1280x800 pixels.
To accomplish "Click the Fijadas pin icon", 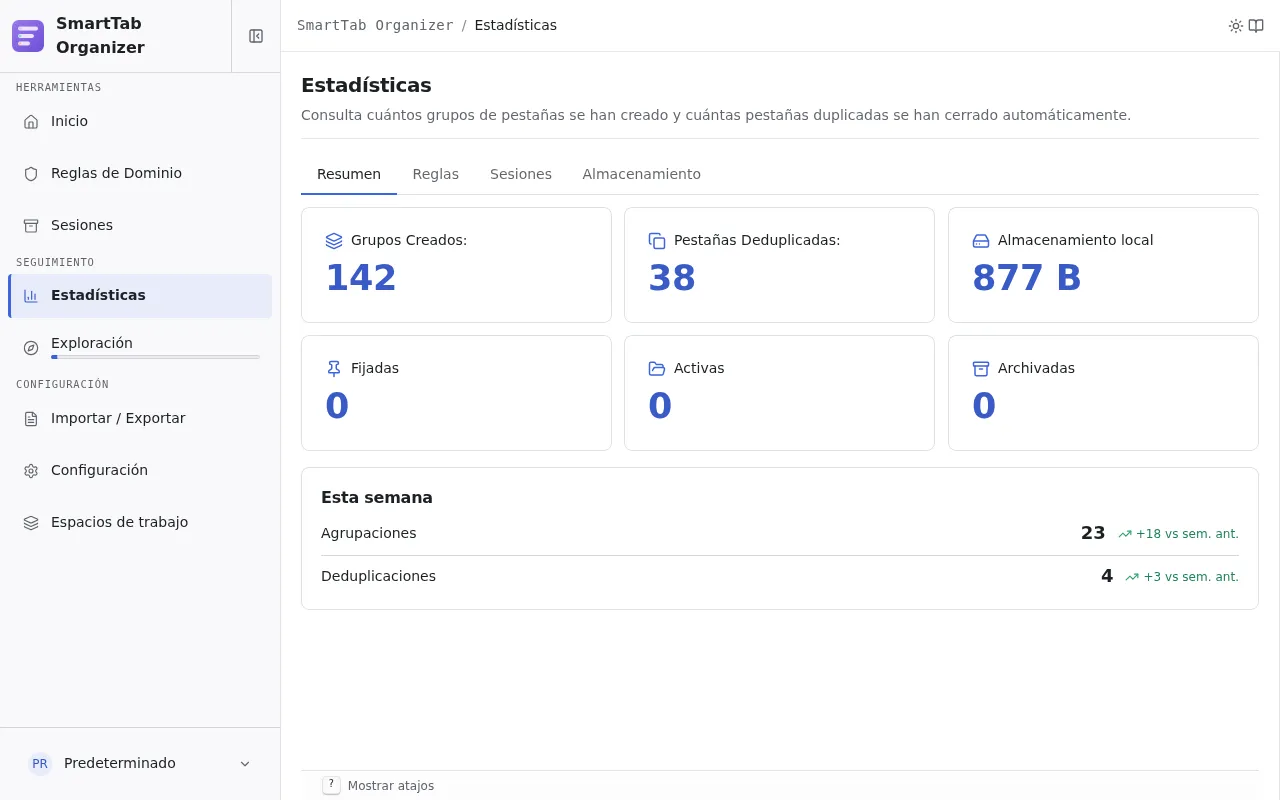I will coord(334,368).
